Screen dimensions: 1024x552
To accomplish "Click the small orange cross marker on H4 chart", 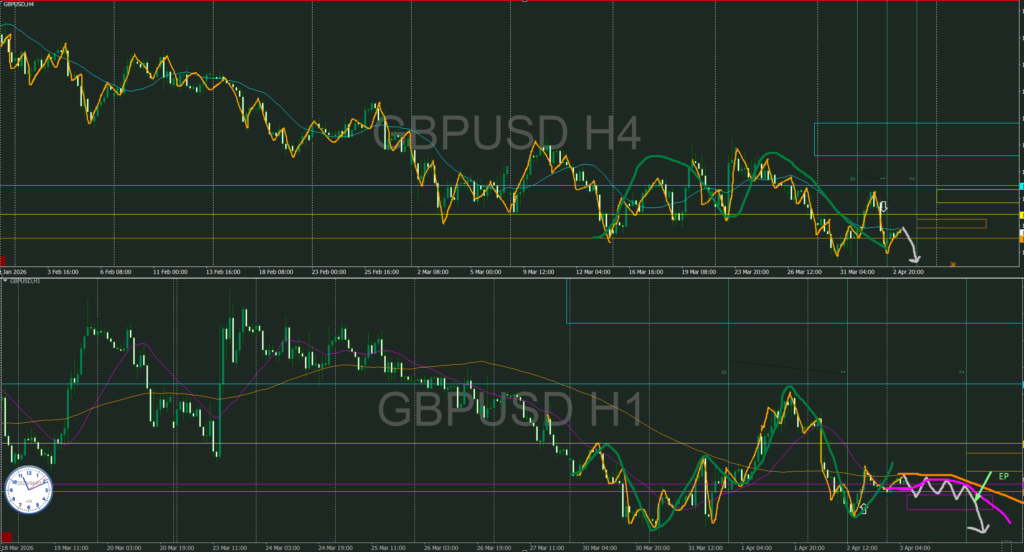I will [x=952, y=264].
